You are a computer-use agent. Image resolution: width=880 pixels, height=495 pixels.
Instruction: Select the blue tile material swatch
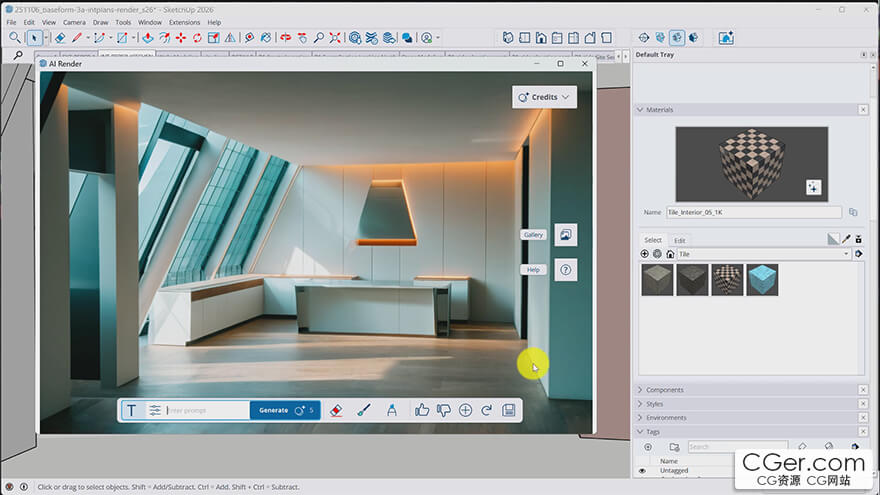point(762,281)
